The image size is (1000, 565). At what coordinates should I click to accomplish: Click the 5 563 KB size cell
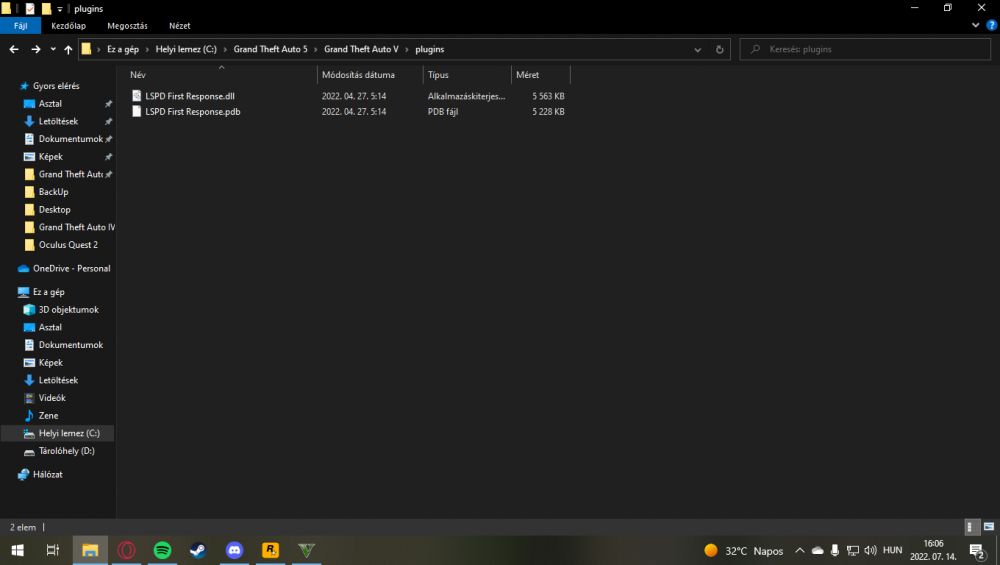point(548,96)
